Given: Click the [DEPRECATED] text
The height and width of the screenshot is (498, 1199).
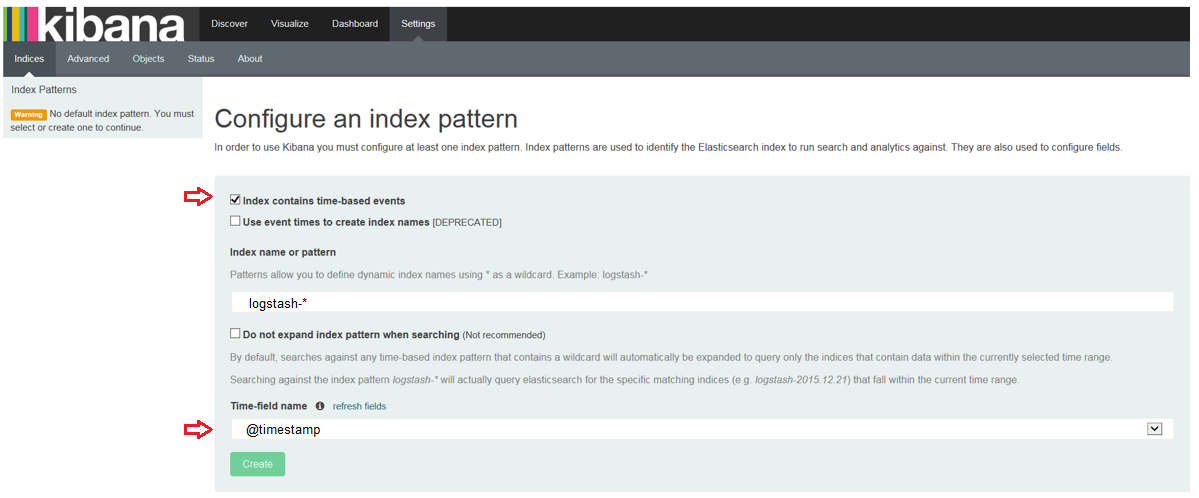Looking at the screenshot, I should coord(467,223).
